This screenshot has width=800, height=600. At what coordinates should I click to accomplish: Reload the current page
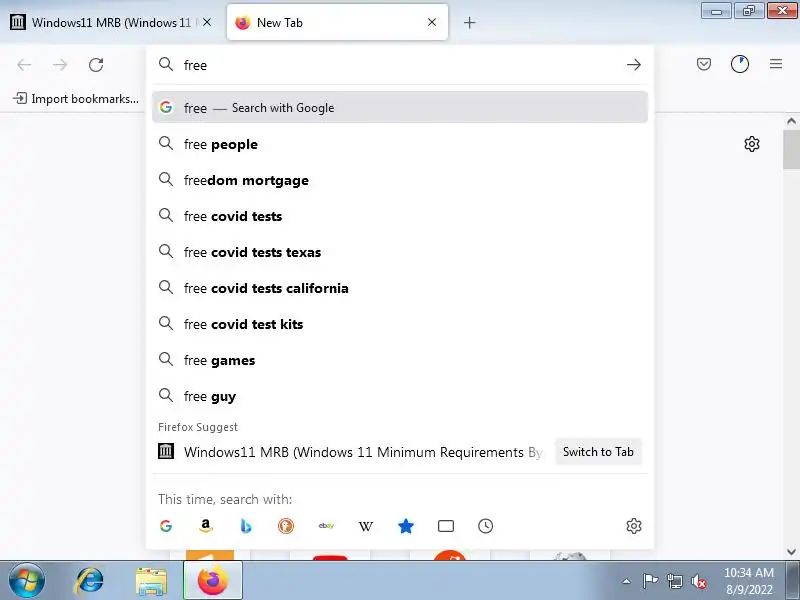(96, 65)
